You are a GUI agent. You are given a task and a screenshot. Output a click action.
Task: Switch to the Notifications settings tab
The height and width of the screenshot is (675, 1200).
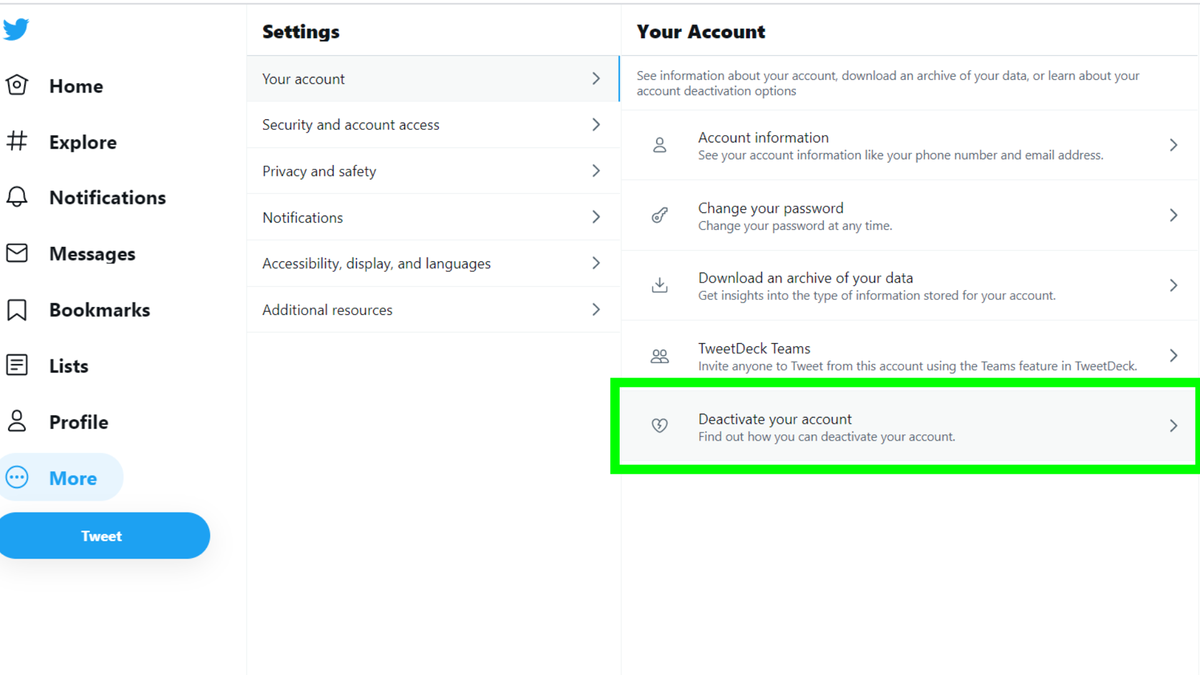point(430,217)
